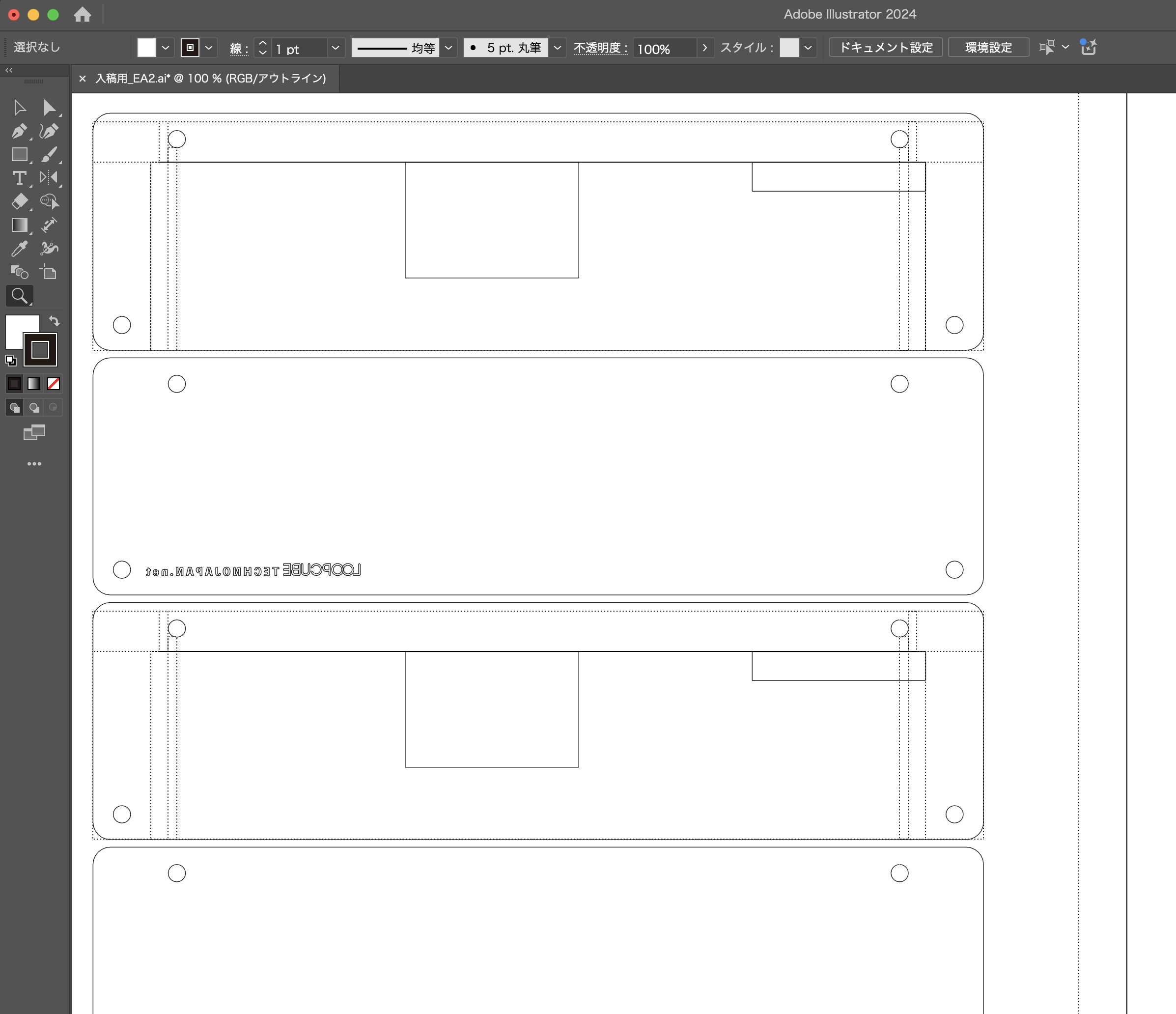Click the ドキュメント設定 button
1176x1014 pixels.
[885, 48]
